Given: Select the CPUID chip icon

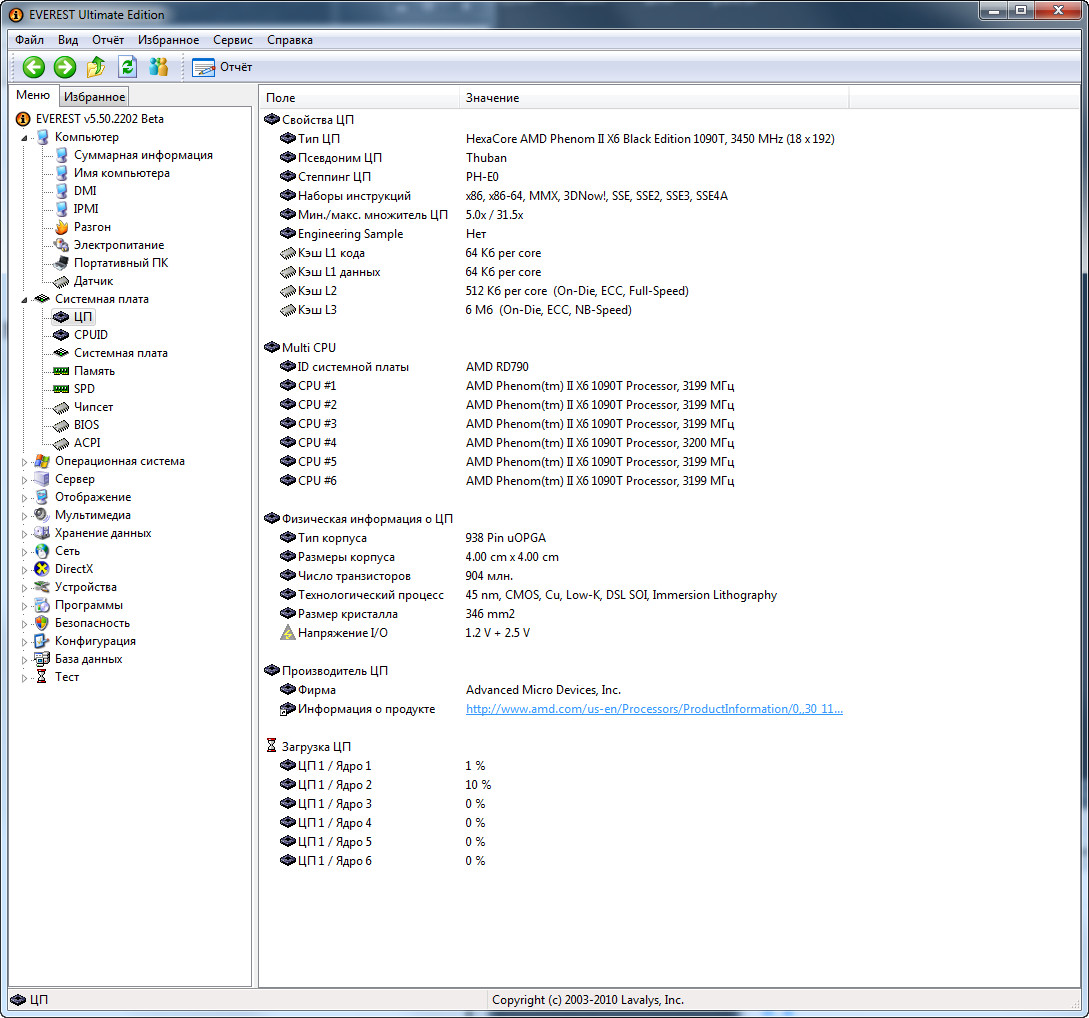Looking at the screenshot, I should pos(62,335).
